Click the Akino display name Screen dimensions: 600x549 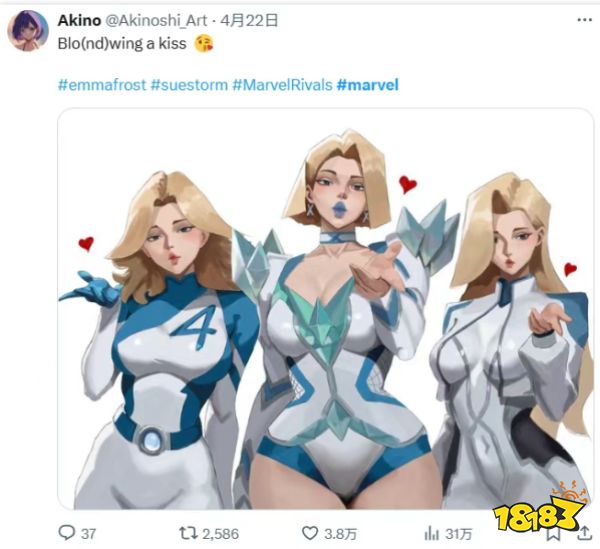tap(79, 20)
